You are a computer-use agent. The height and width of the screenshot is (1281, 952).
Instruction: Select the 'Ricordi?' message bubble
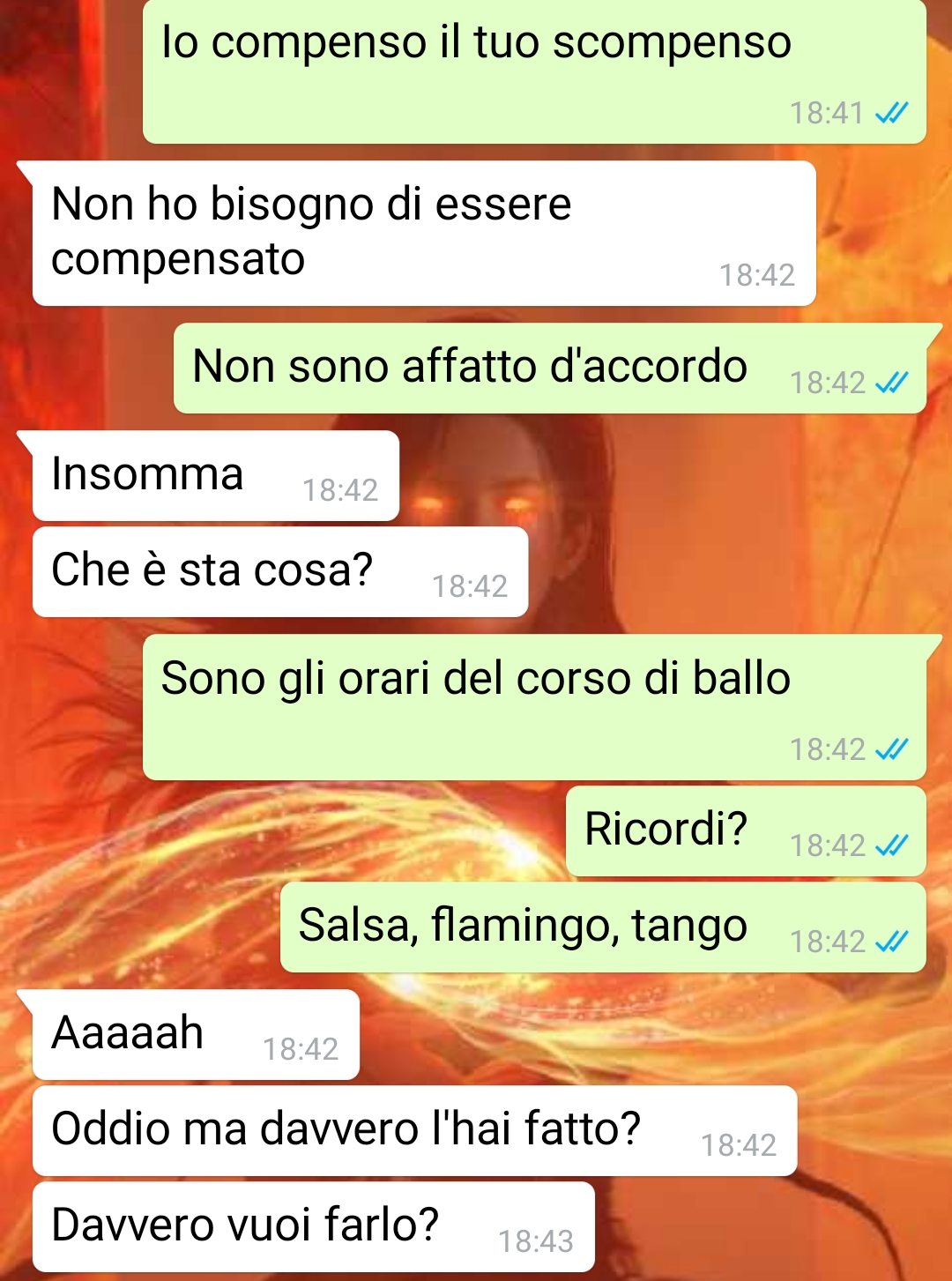tap(746, 831)
